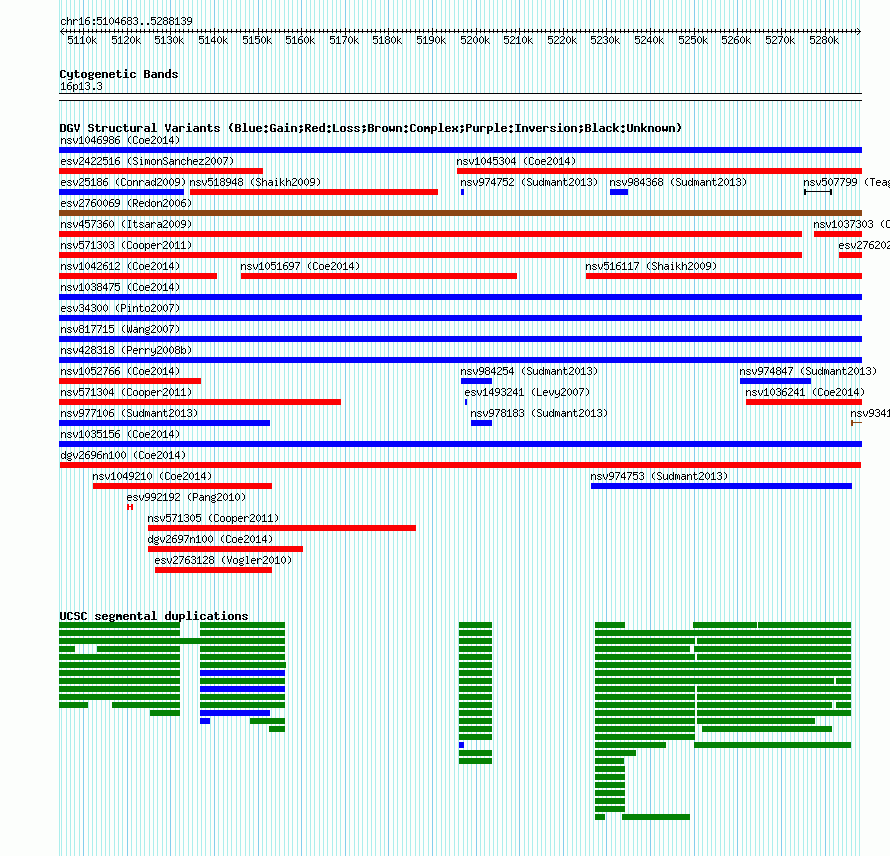Viewport: 890px width, 856px height.
Task: Select the esv2422516 (SimonSanchez2007) red bar
Action: [161, 171]
